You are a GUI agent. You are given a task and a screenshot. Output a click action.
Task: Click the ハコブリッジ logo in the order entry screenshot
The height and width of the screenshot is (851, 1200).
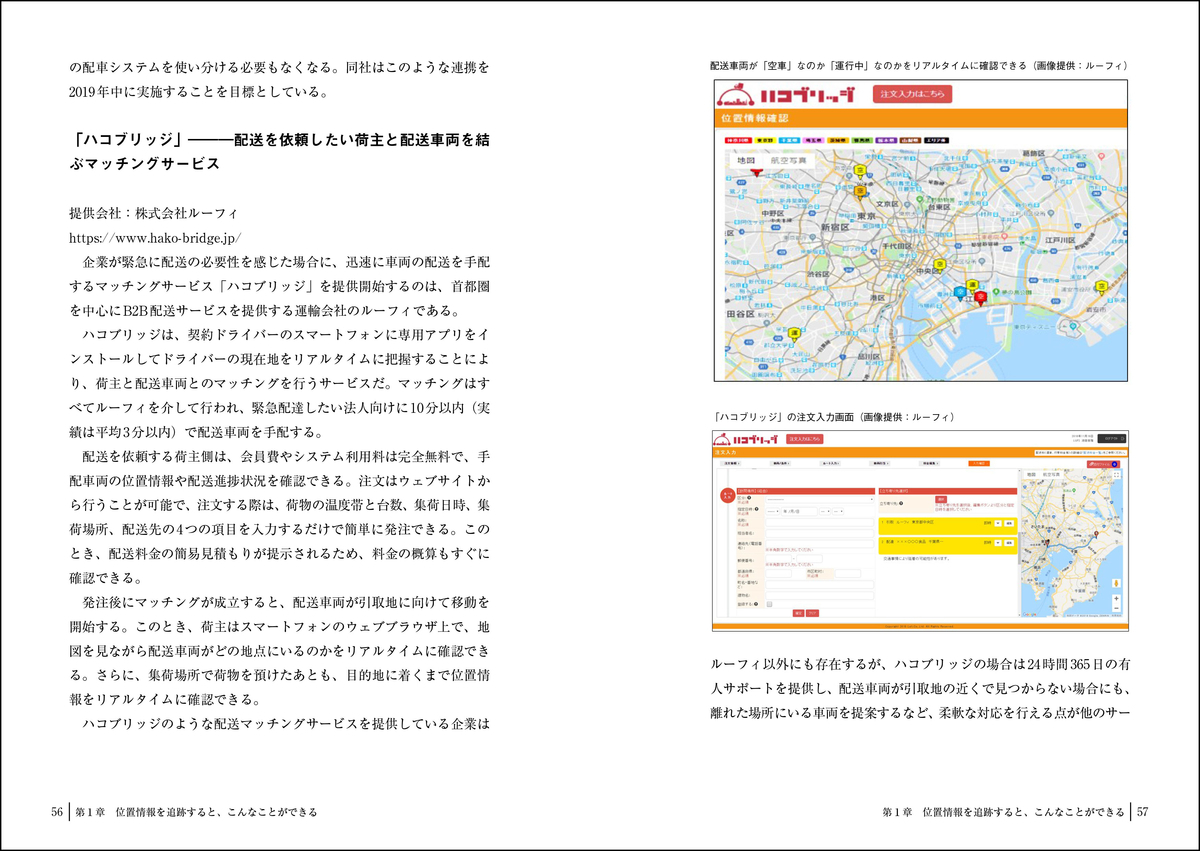click(x=745, y=439)
